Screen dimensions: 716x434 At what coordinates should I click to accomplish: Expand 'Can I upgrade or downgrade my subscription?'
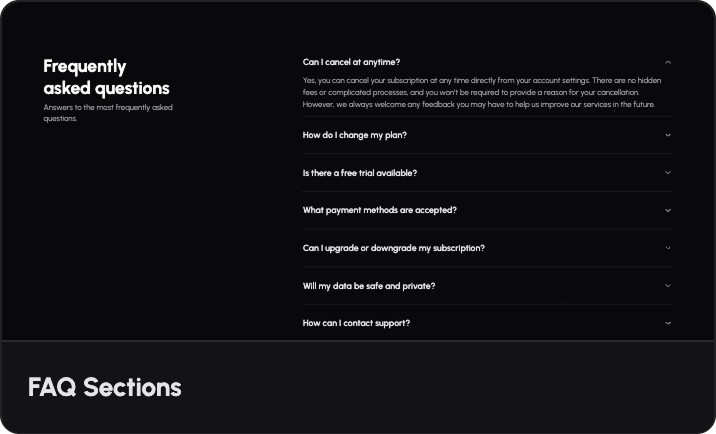393,248
